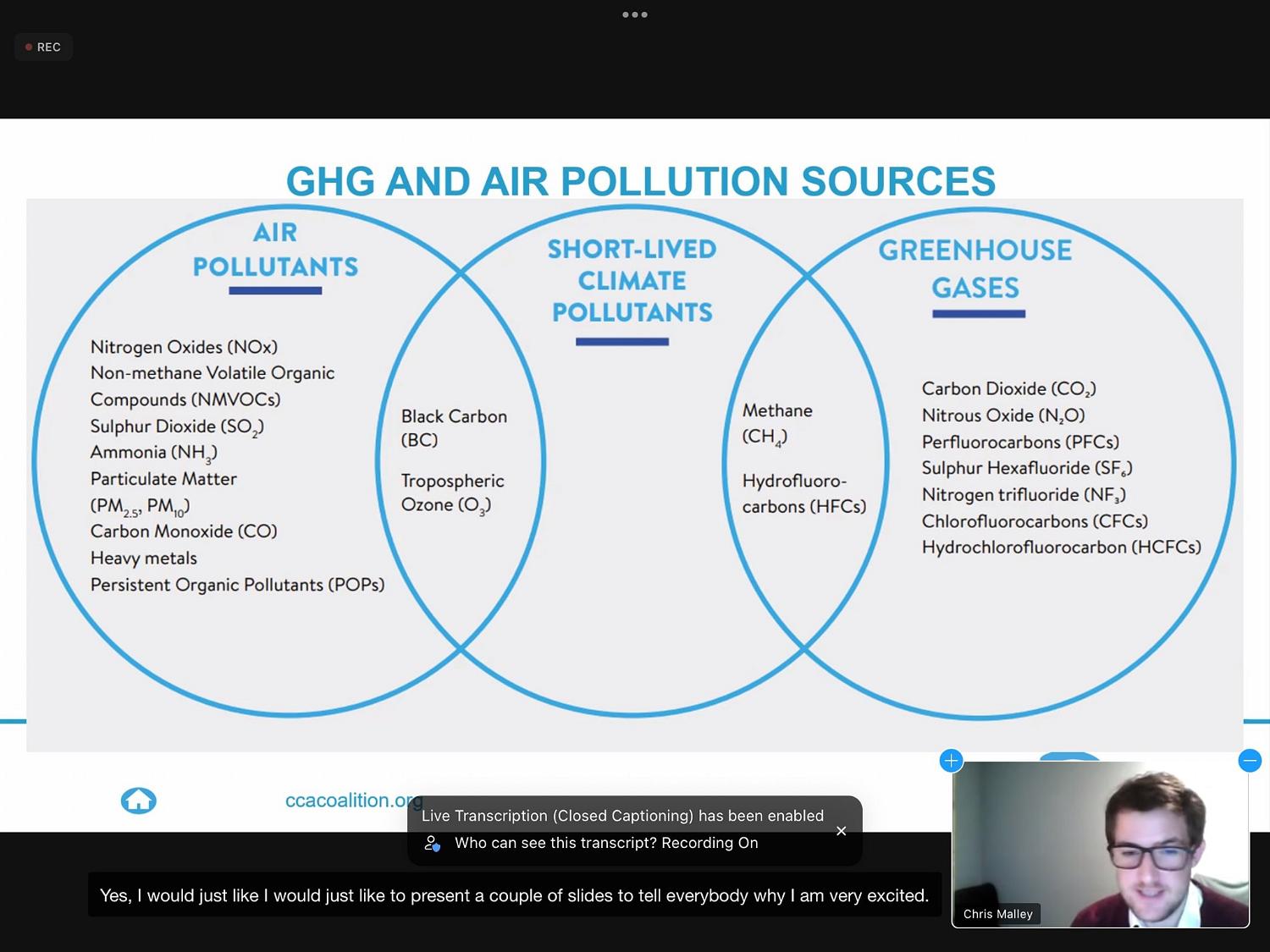The width and height of the screenshot is (1270, 952).
Task: Click 'Nitrogen Oxides (NOx)' text
Action: [184, 347]
